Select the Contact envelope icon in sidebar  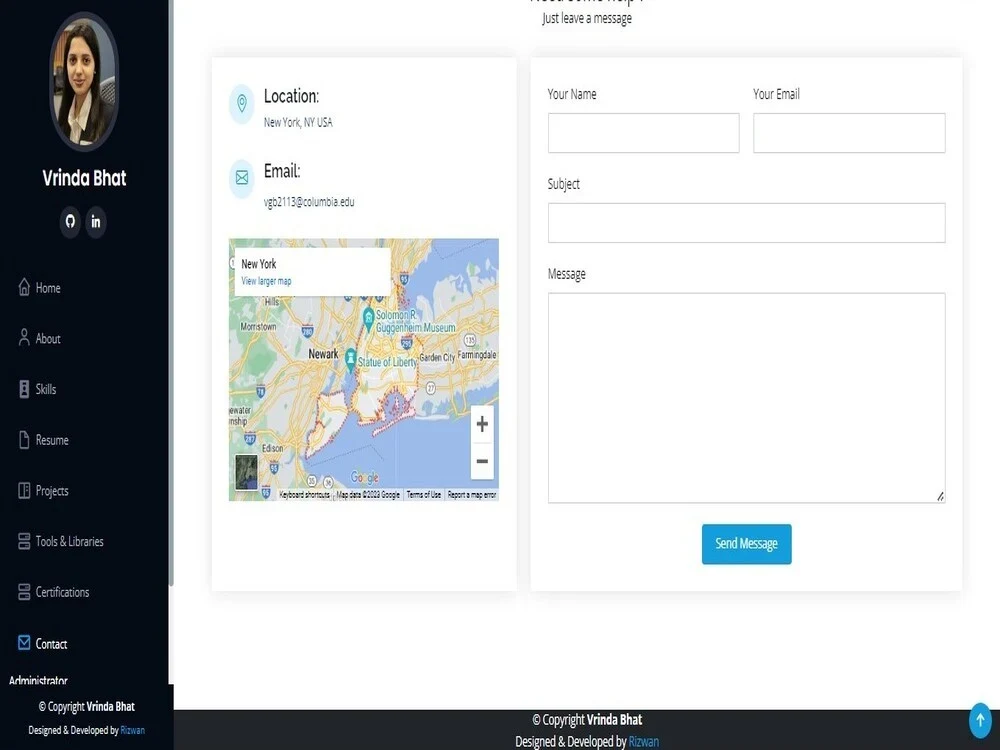(24, 643)
